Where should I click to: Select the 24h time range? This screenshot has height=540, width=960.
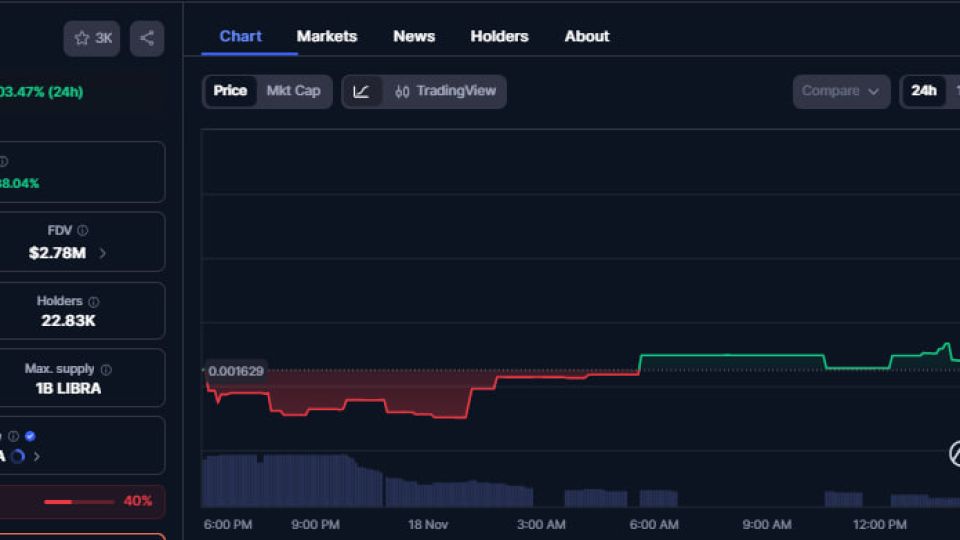tap(923, 91)
